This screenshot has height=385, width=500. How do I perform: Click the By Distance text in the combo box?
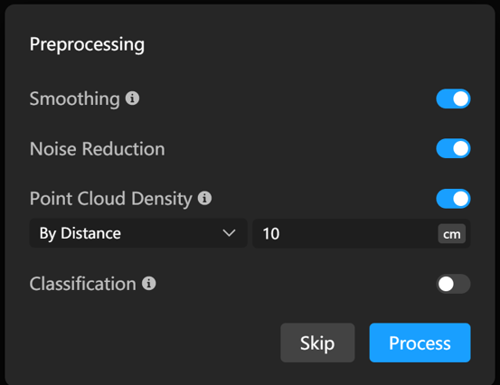pos(80,233)
